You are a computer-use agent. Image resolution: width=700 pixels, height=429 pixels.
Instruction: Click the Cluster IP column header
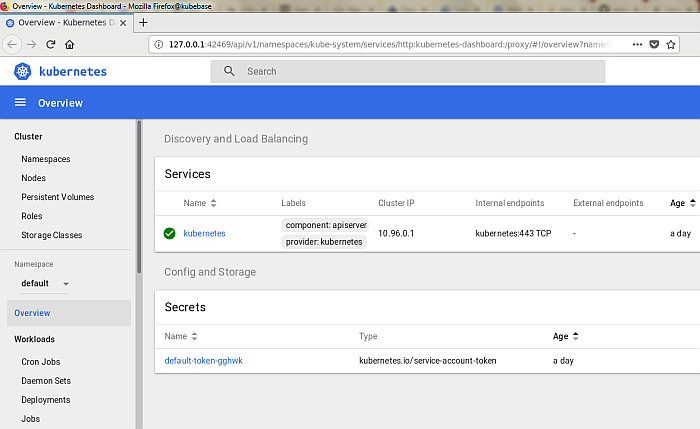[396, 203]
